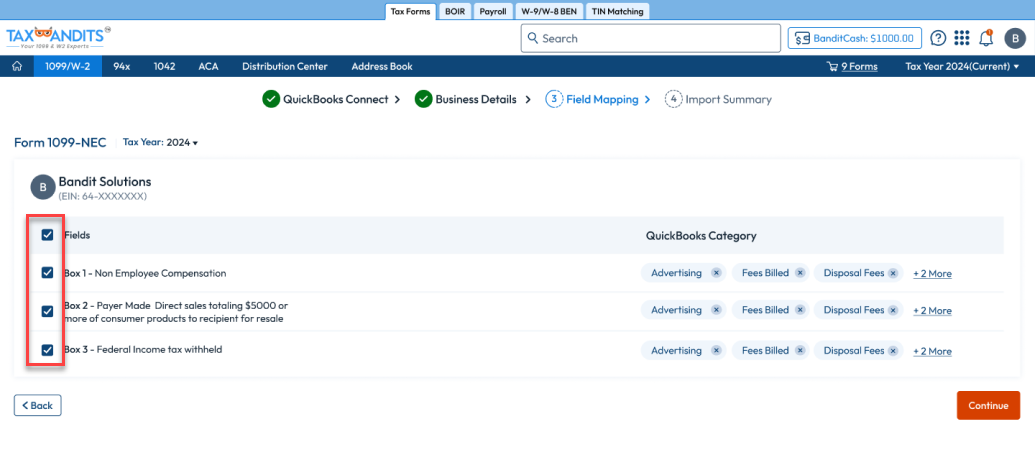1035x451 pixels.
Task: Remove Disposal Fees from Box 1 row
Action: tap(892, 273)
